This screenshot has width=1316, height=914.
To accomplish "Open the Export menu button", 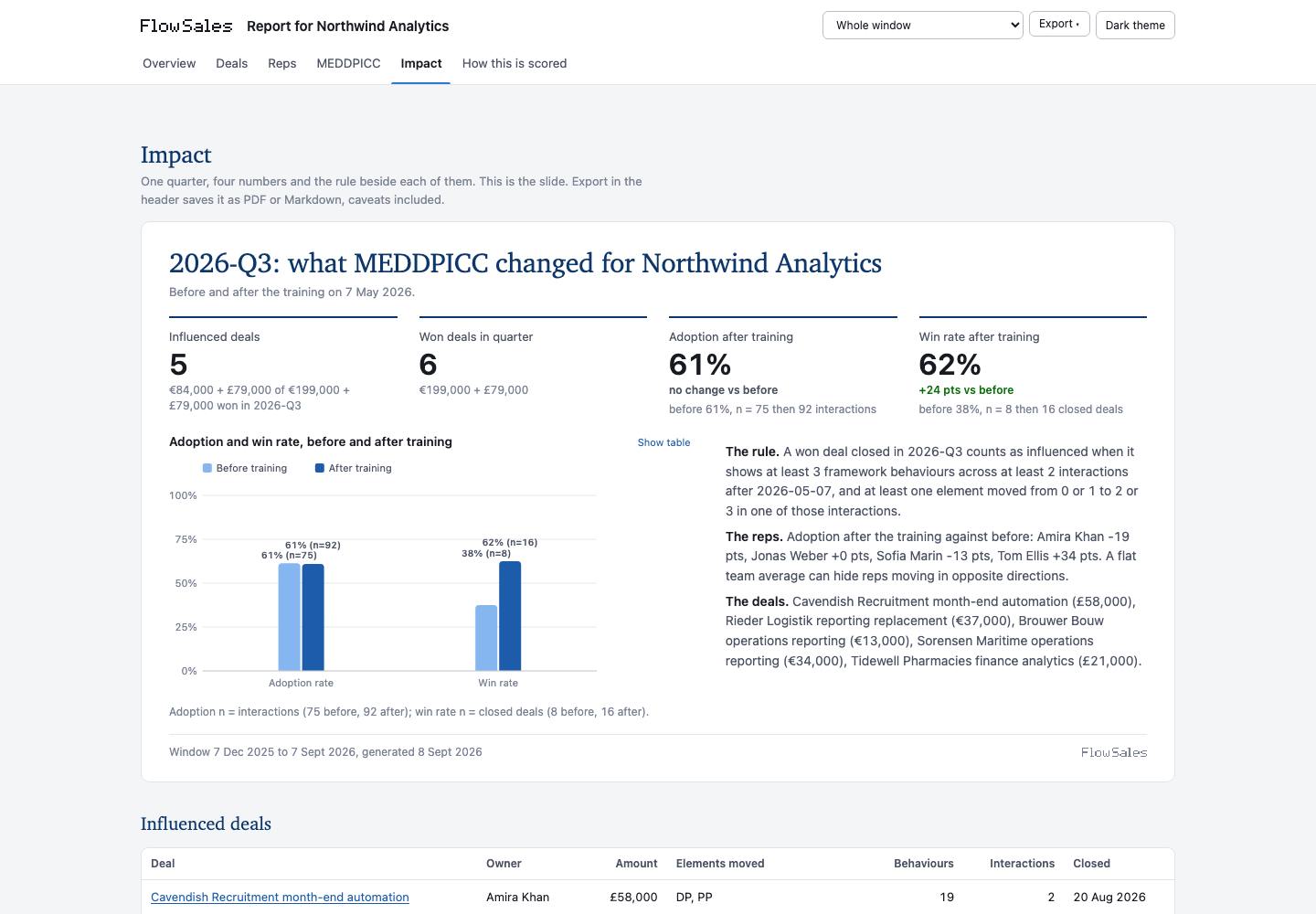I will point(1059,24).
